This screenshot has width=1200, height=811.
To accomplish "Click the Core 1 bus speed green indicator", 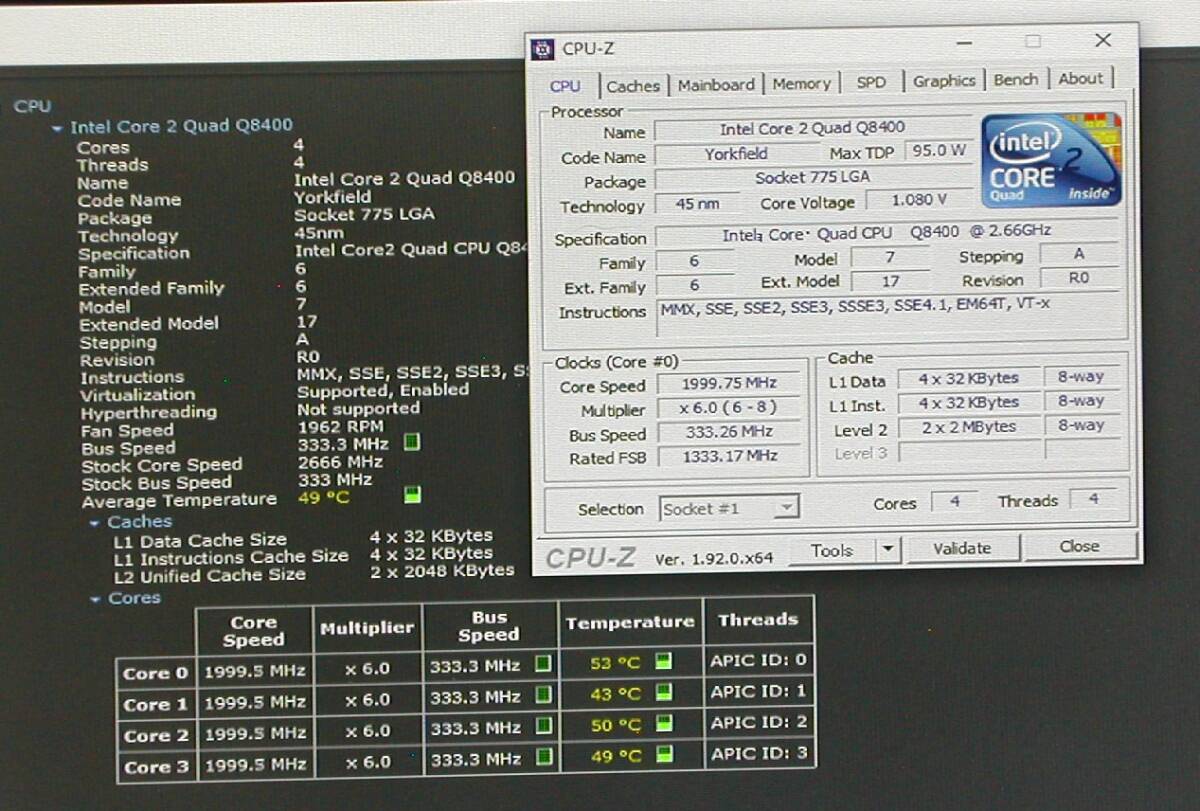I will click(x=543, y=695).
